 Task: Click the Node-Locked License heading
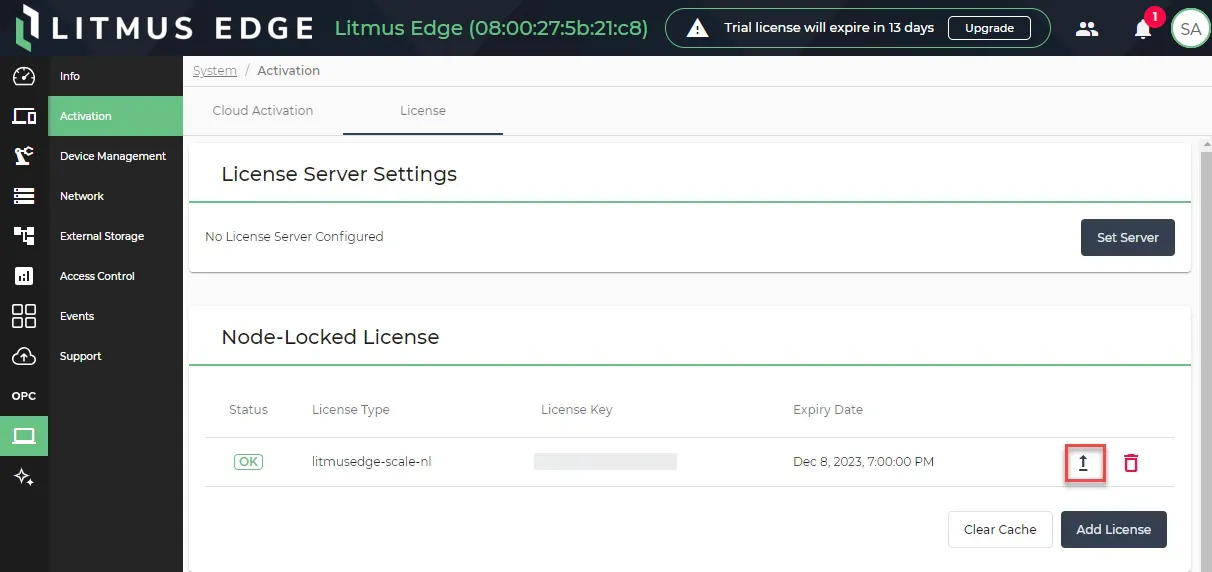click(x=330, y=337)
